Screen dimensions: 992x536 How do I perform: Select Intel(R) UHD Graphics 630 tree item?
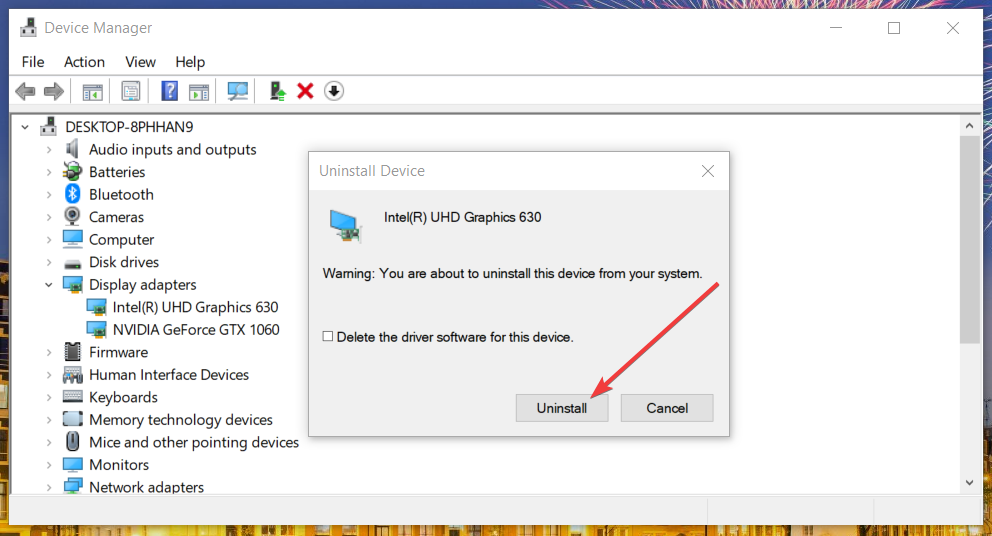(x=195, y=307)
